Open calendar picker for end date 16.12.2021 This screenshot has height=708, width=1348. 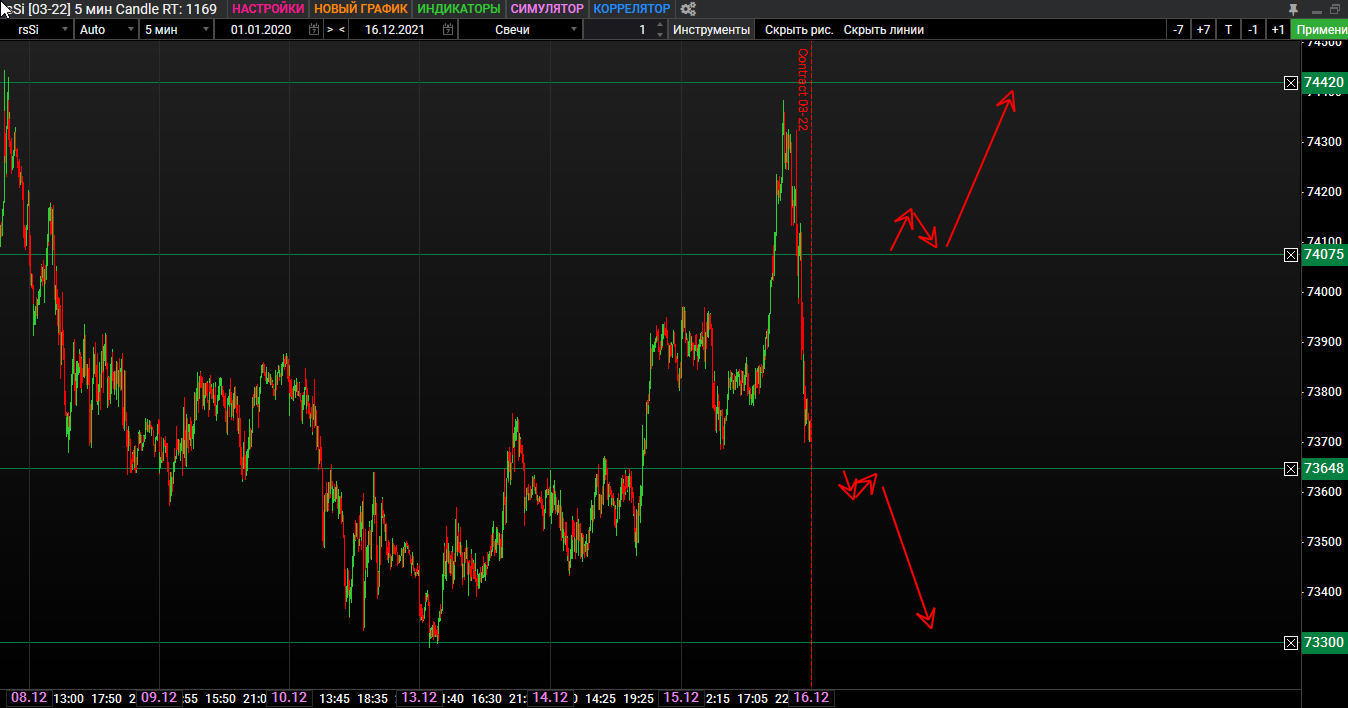click(447, 30)
